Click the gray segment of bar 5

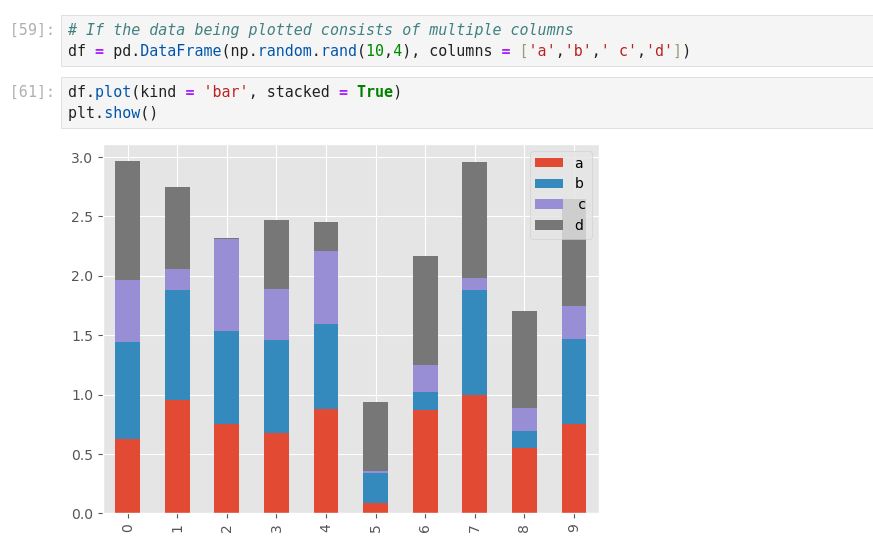[x=375, y=436]
